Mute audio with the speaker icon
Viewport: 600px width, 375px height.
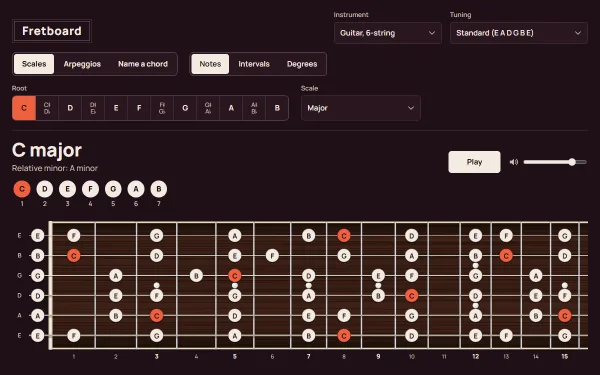click(x=514, y=162)
